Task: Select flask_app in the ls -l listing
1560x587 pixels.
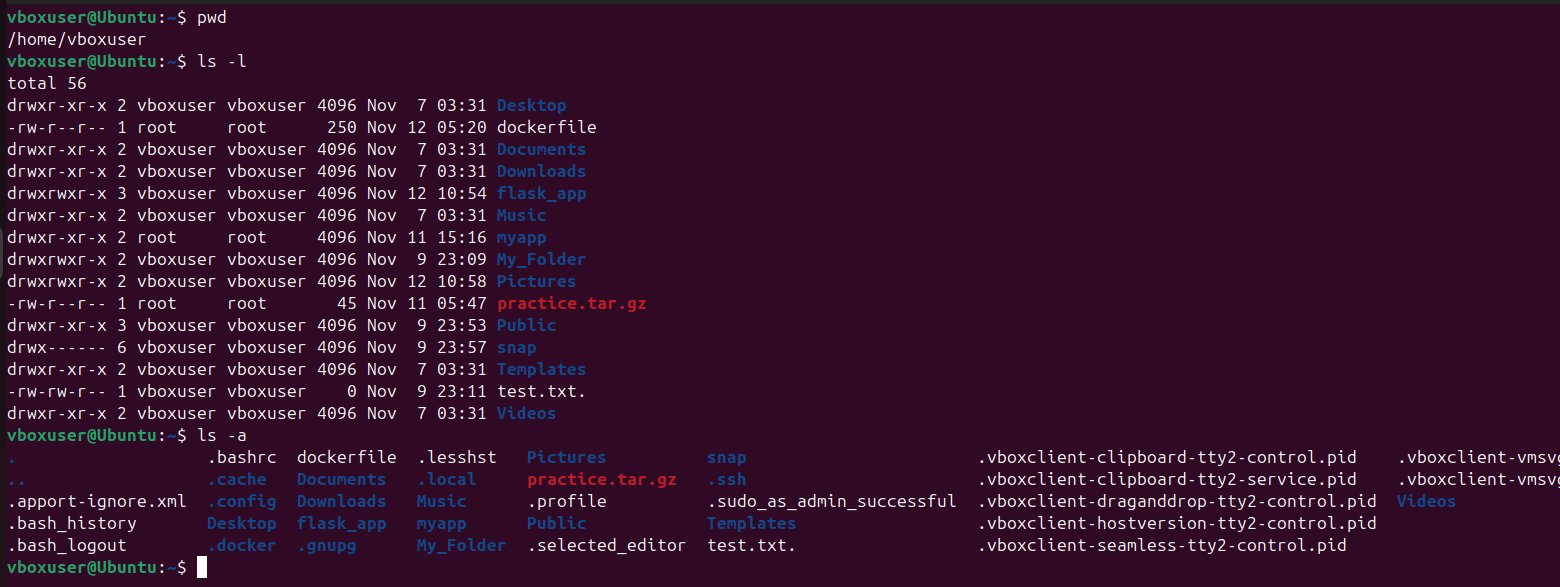Action: [x=541, y=194]
